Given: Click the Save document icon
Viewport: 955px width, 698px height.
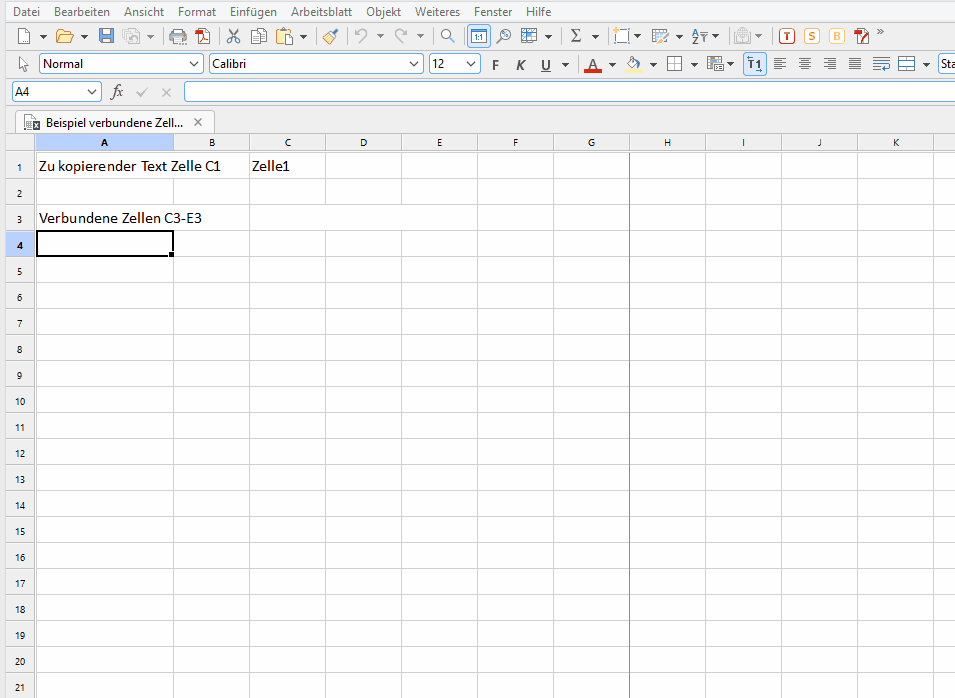Looking at the screenshot, I should click(x=106, y=37).
